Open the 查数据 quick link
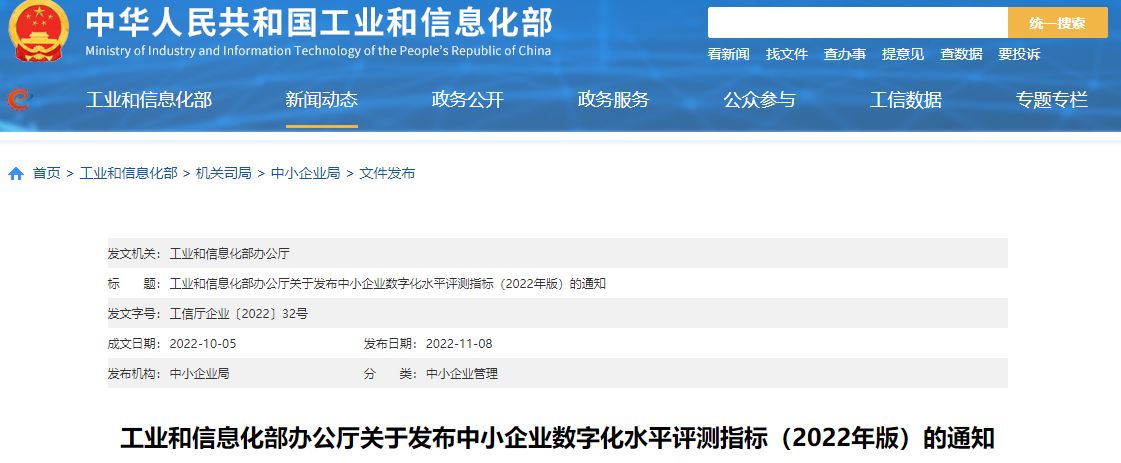Viewport: 1121px width, 463px height. [961, 54]
